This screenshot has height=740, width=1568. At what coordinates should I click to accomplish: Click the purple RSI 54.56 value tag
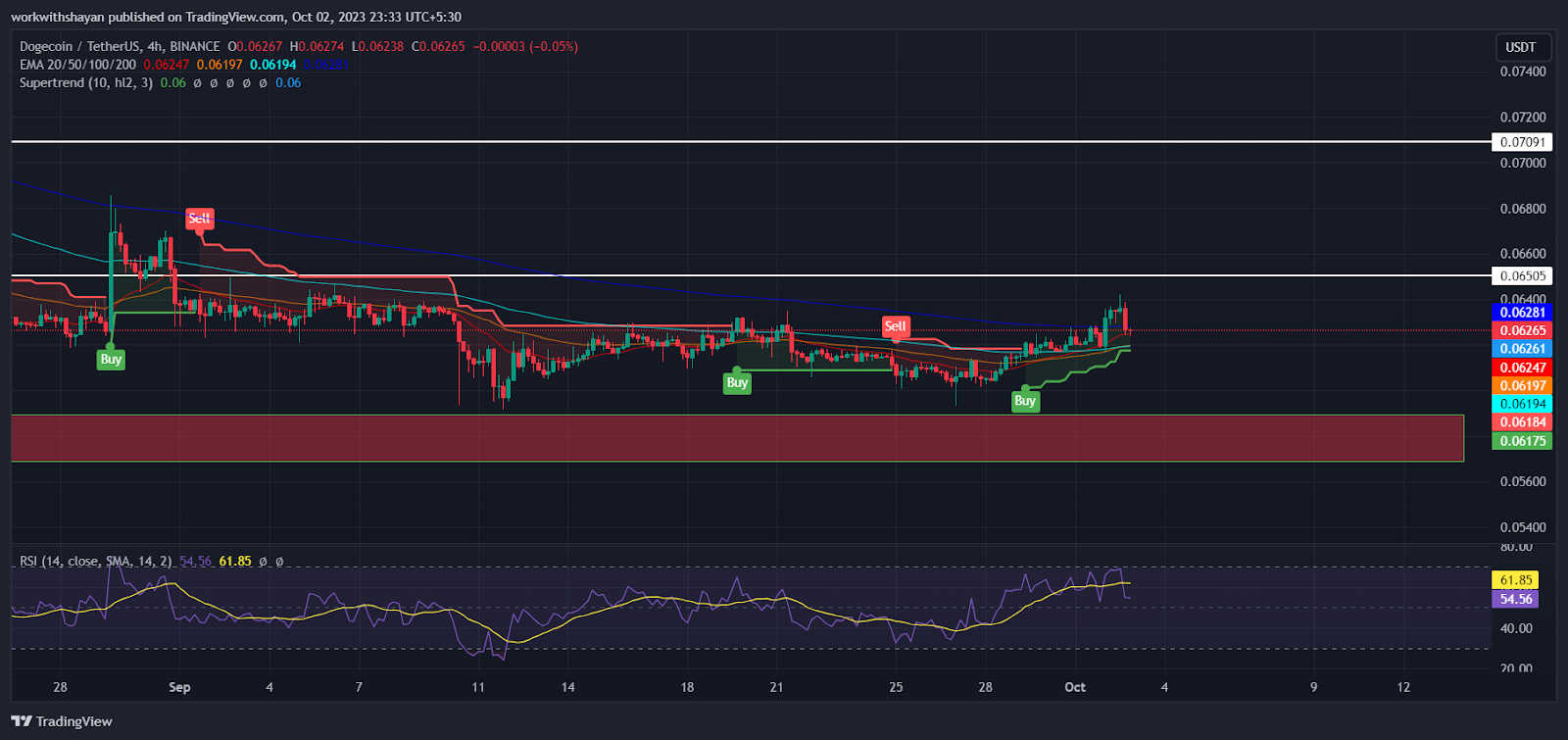tap(1515, 599)
